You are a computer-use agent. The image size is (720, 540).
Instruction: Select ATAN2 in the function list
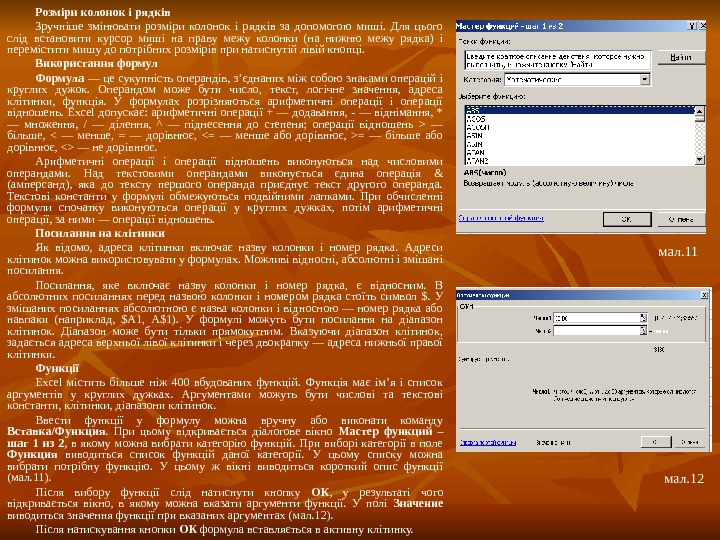point(580,161)
